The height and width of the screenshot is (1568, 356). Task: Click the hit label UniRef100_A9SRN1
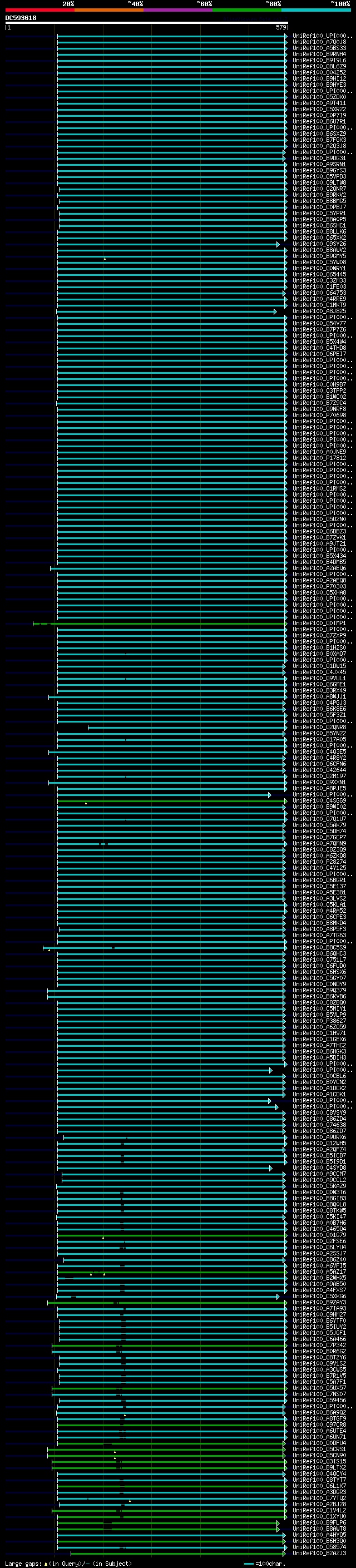click(319, 164)
